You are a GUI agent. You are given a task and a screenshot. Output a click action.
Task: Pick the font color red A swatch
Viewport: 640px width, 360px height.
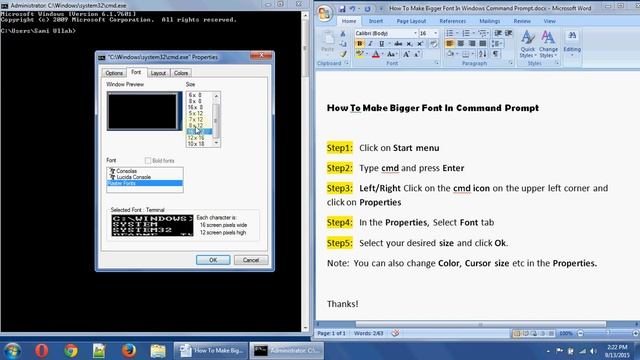pyautogui.click(x=376, y=54)
